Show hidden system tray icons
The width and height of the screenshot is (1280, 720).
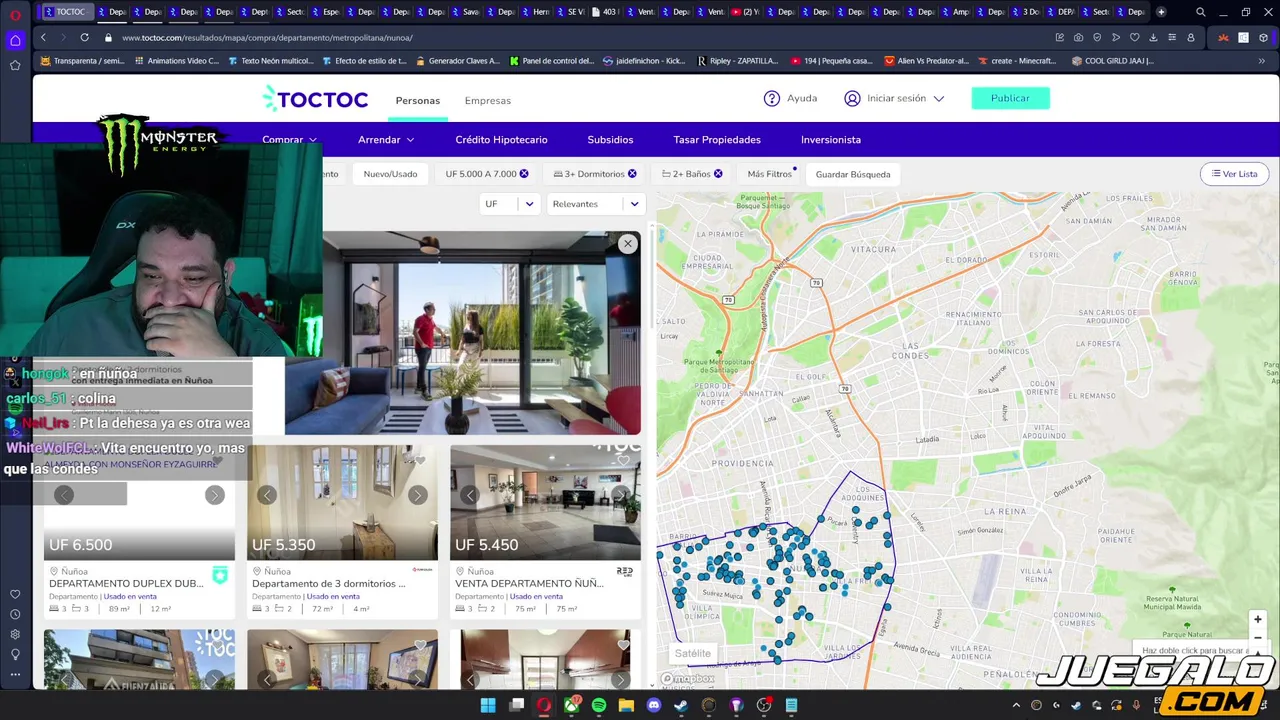pos(1016,706)
